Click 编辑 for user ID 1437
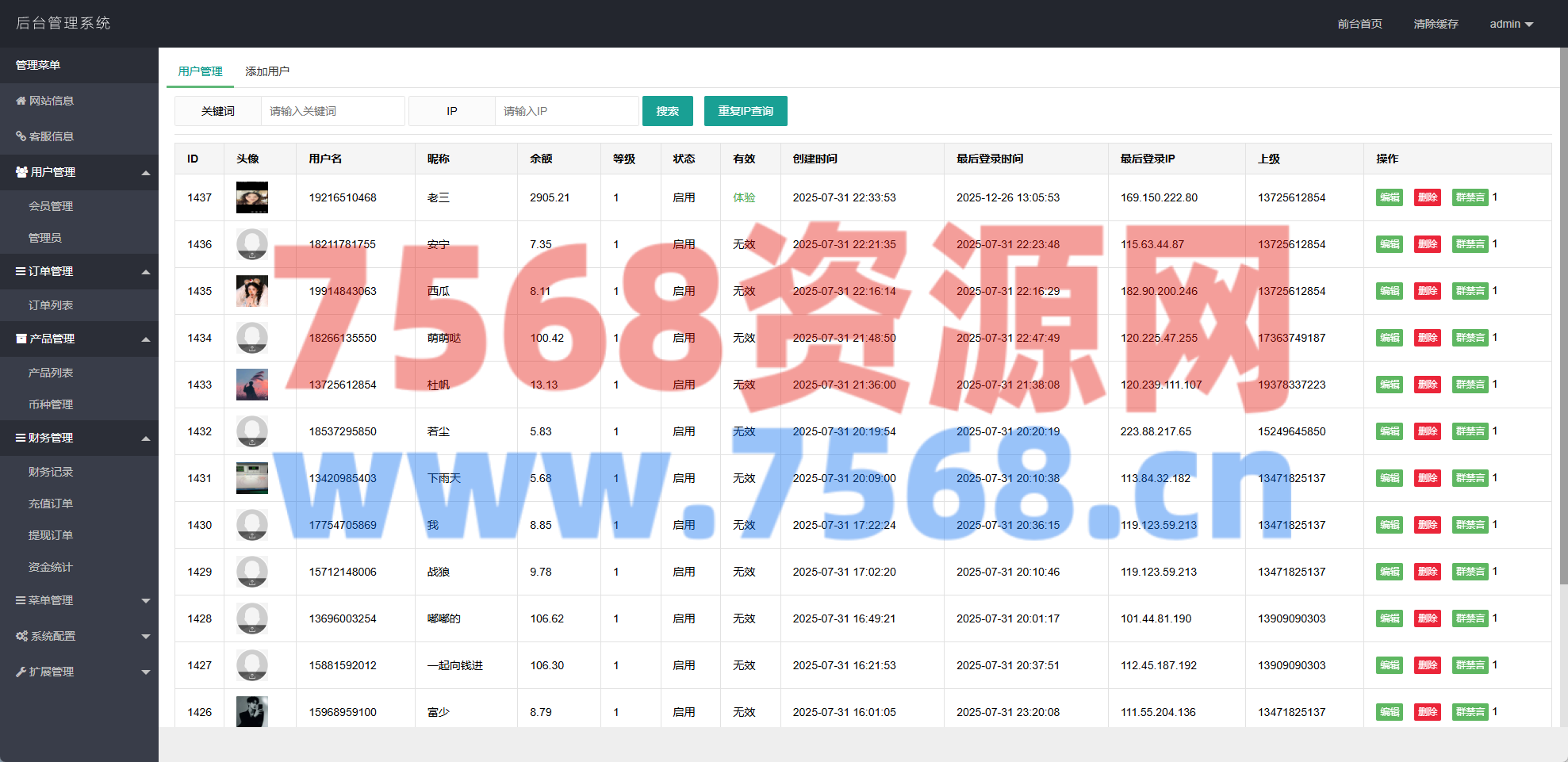 (1389, 197)
